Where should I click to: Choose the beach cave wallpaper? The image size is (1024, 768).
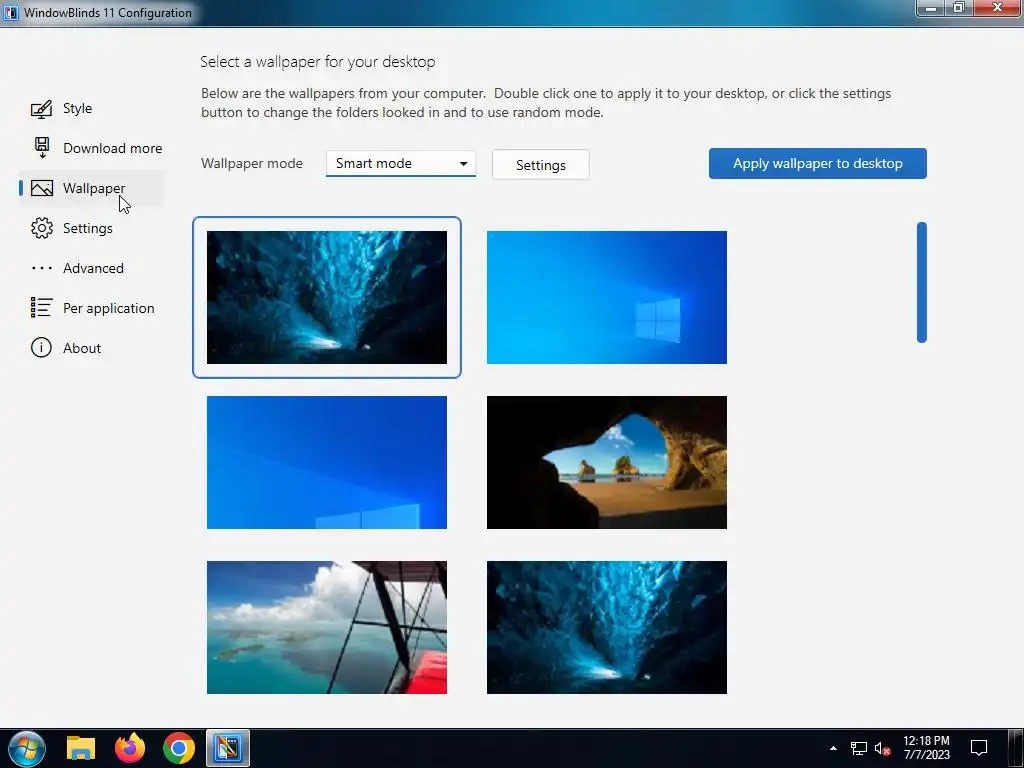[606, 462]
